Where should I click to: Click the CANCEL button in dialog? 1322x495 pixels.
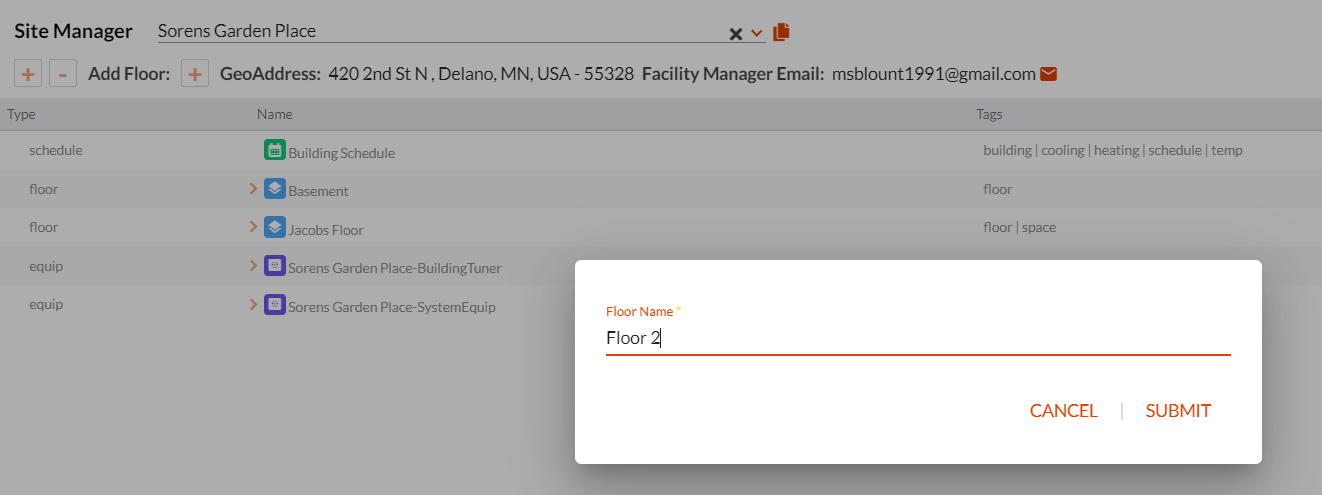(x=1064, y=411)
